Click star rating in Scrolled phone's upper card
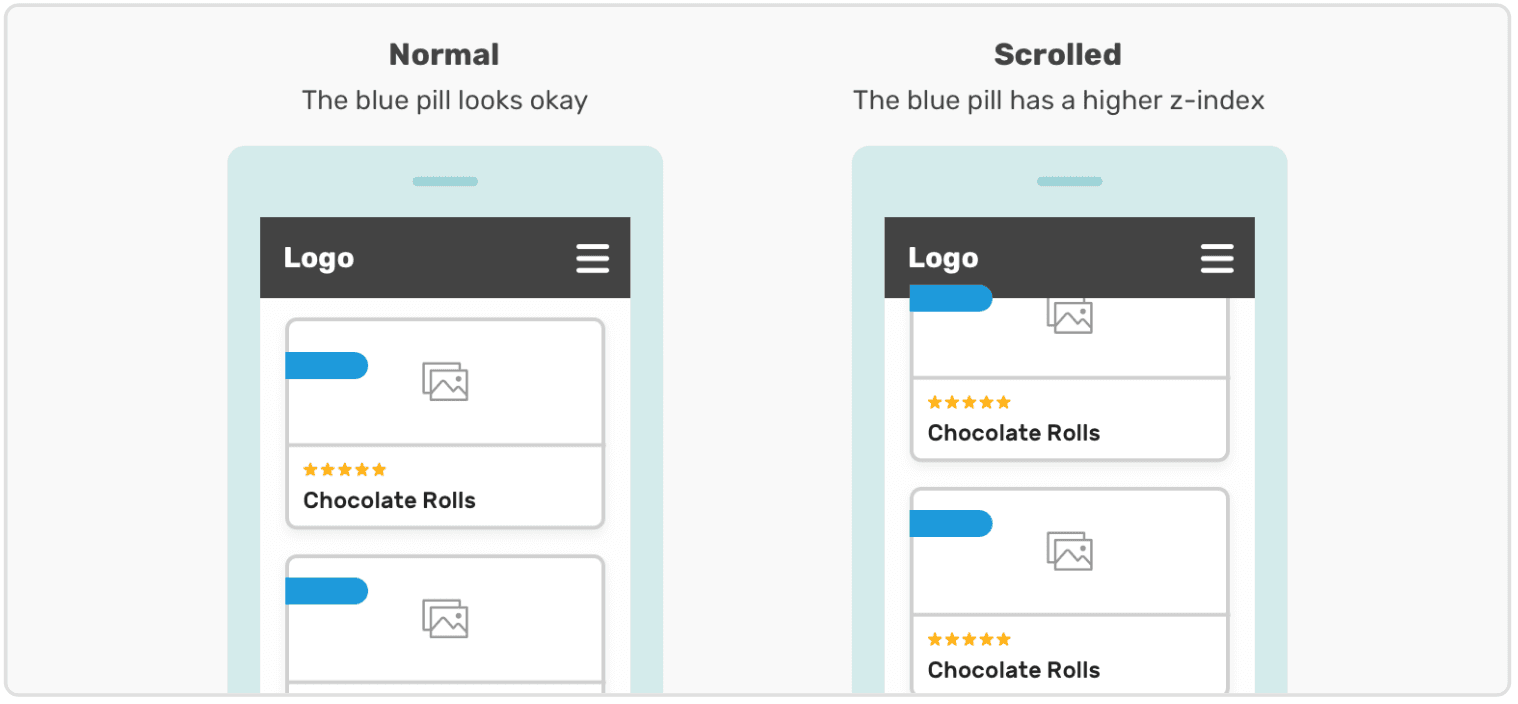The height and width of the screenshot is (704, 1518). pyautogui.click(x=969, y=403)
